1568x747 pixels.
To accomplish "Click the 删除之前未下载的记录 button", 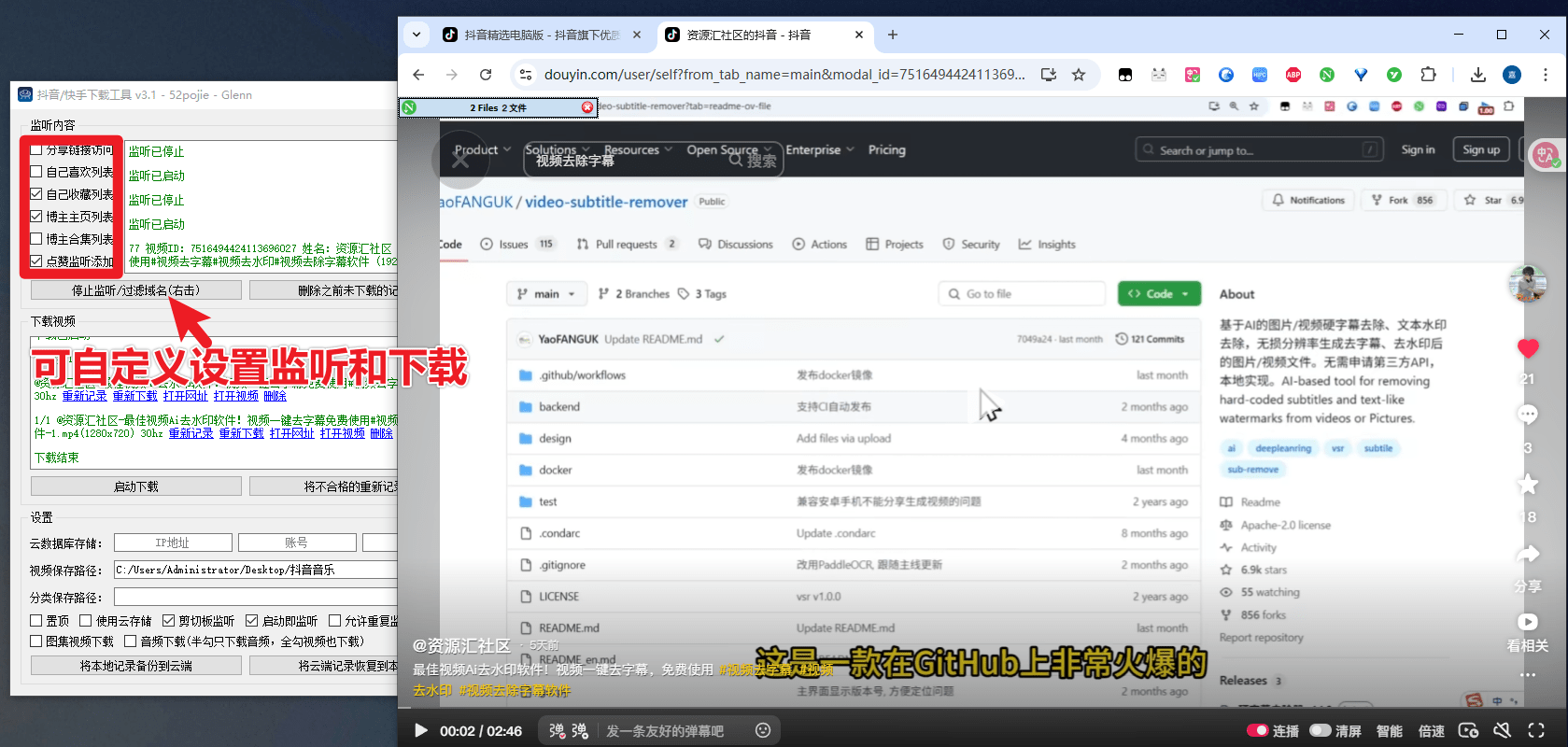I will (324, 290).
